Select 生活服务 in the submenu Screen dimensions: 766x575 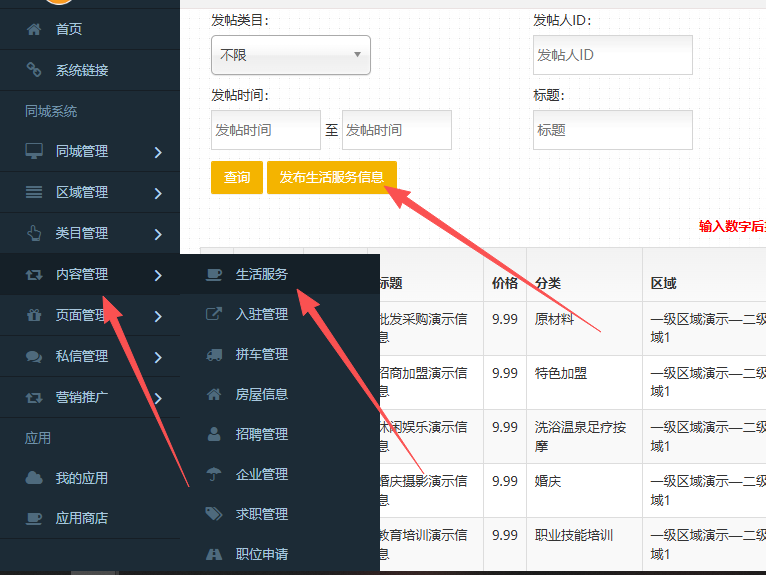[x=262, y=274]
